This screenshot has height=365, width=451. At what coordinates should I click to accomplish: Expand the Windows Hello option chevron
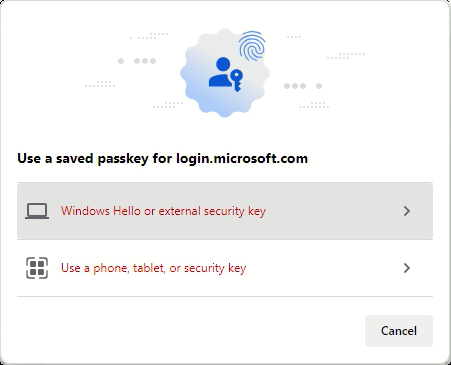tap(407, 211)
